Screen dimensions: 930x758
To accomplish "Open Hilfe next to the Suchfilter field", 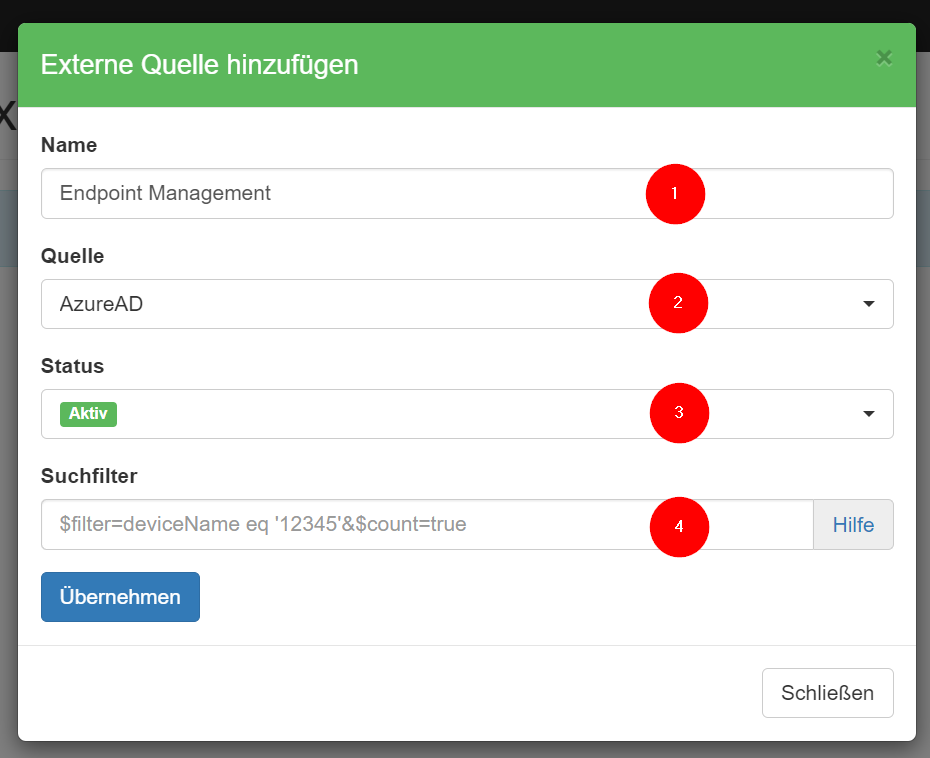I will pyautogui.click(x=853, y=524).
